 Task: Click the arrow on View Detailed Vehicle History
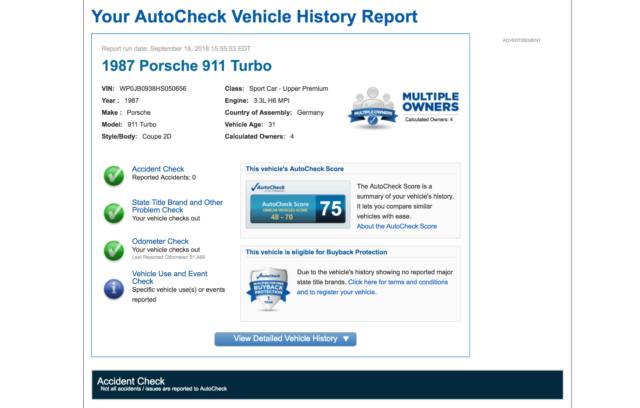coord(346,339)
